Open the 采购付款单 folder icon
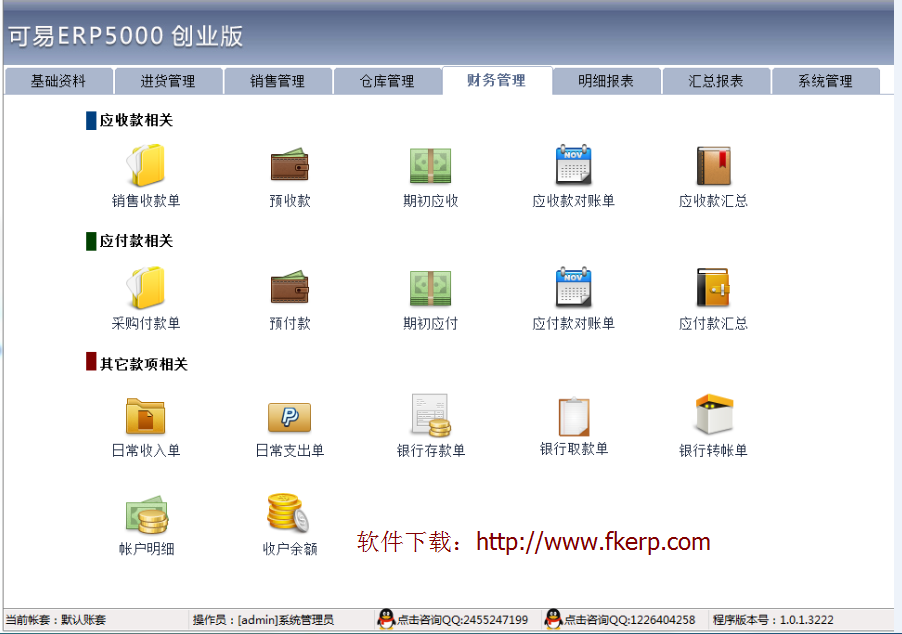This screenshot has height=634, width=902. [146, 287]
